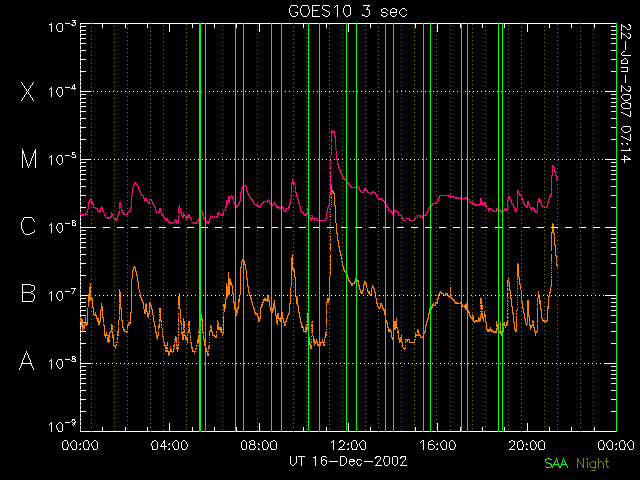
Task: Click the 10^-8 y-axis tick label
Action: click(x=62, y=362)
